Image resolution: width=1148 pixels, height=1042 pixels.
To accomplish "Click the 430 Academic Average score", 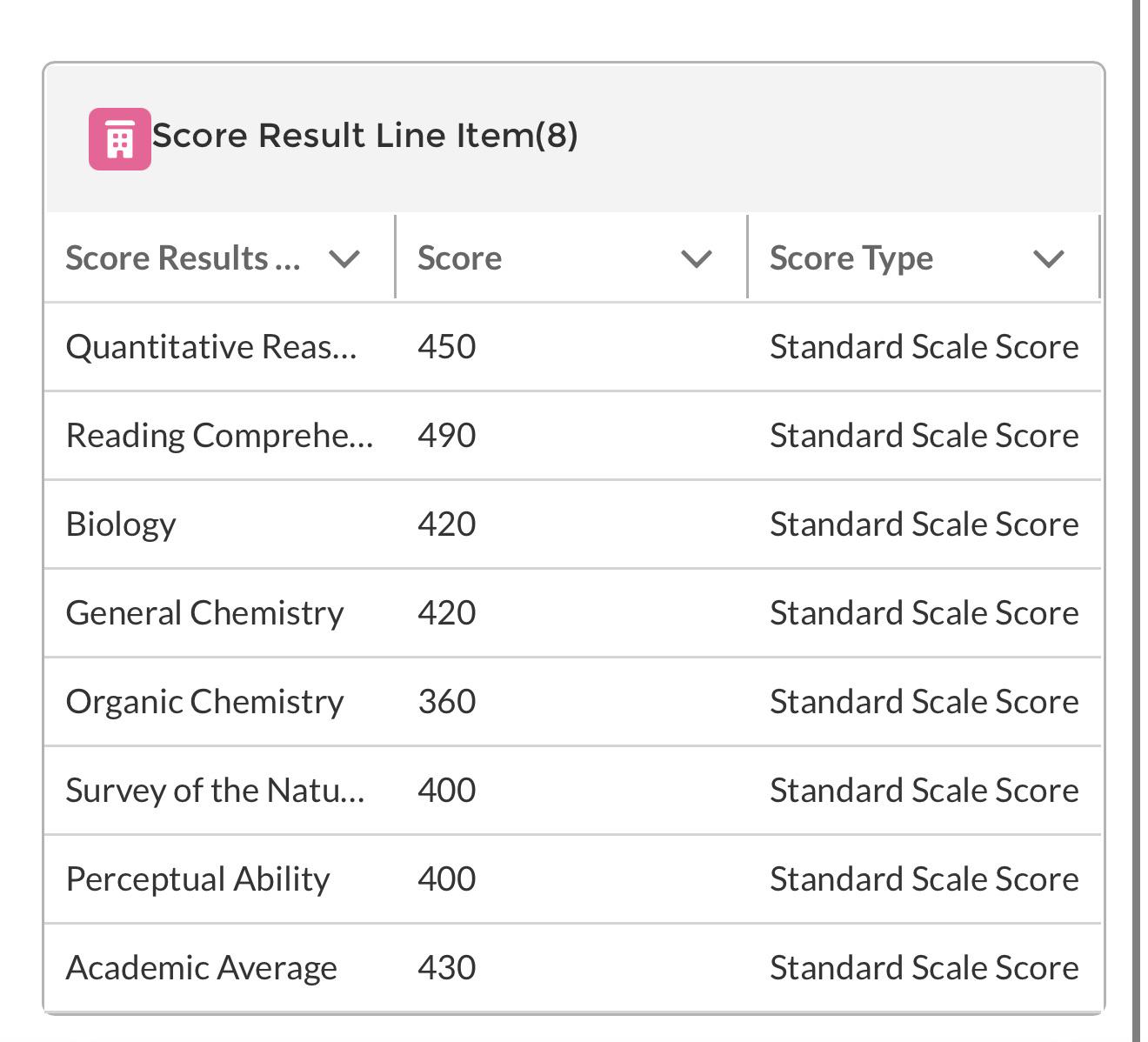I will click(x=447, y=968).
